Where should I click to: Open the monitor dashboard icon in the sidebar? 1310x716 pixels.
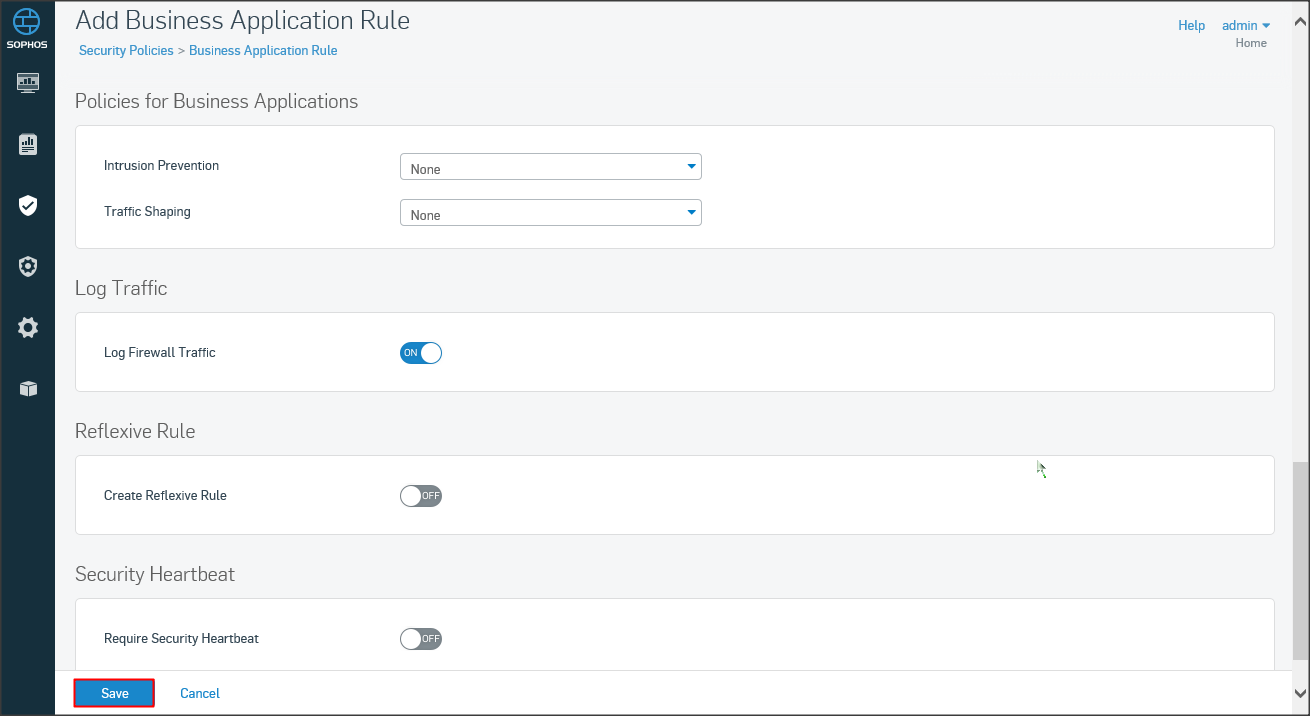(28, 82)
